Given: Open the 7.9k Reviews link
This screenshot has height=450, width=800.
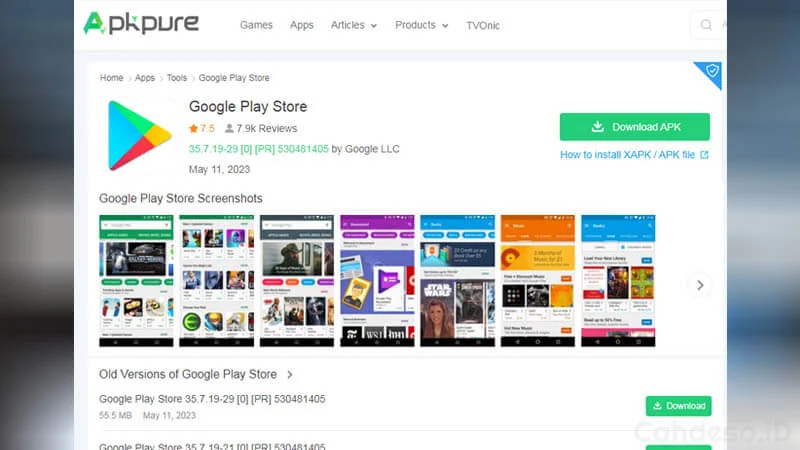Looking at the screenshot, I should [x=266, y=129].
